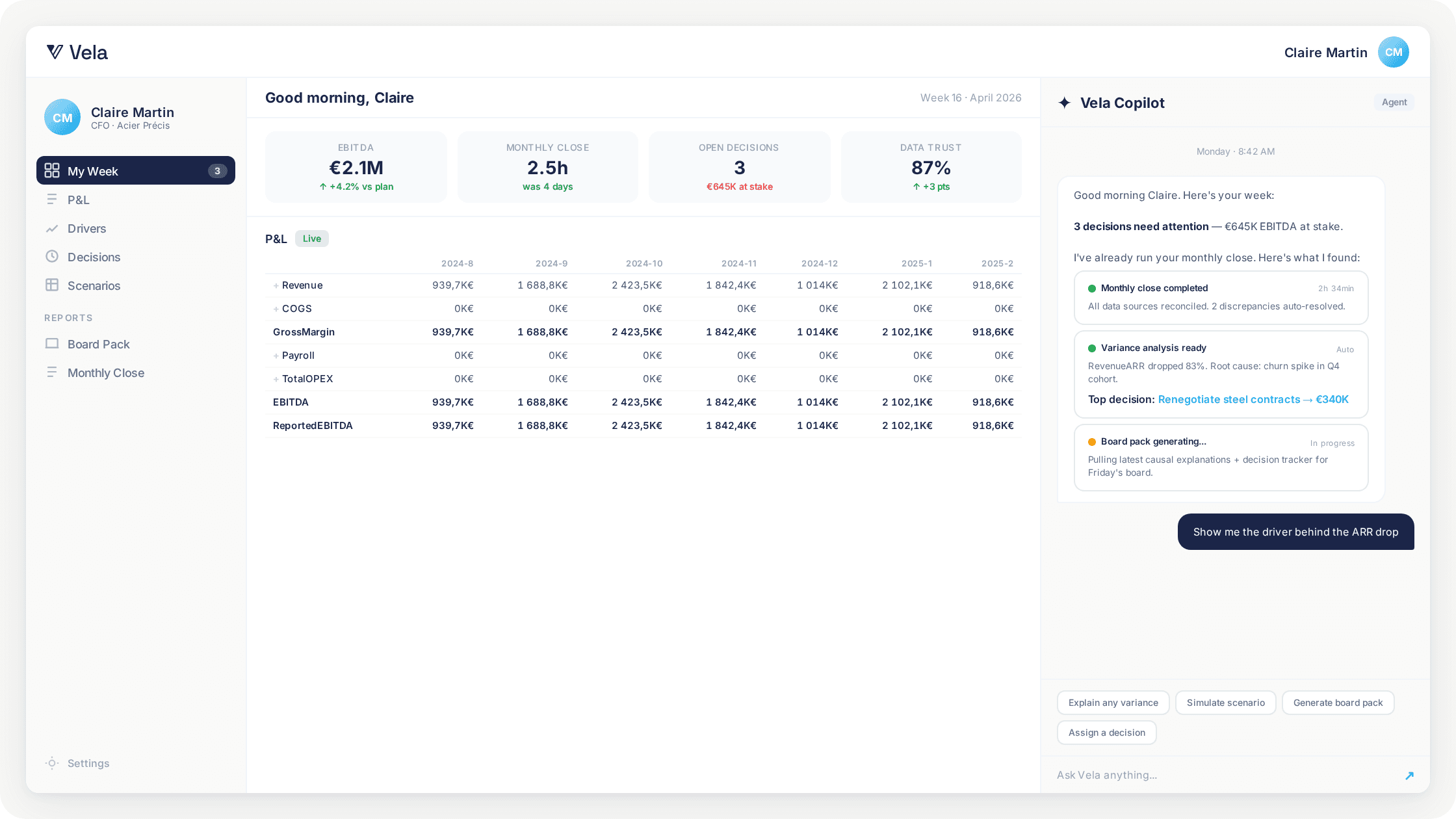Screen dimensions: 1456x819
Task: Open the Renegotiate steel contracts link
Action: (x=1228, y=399)
